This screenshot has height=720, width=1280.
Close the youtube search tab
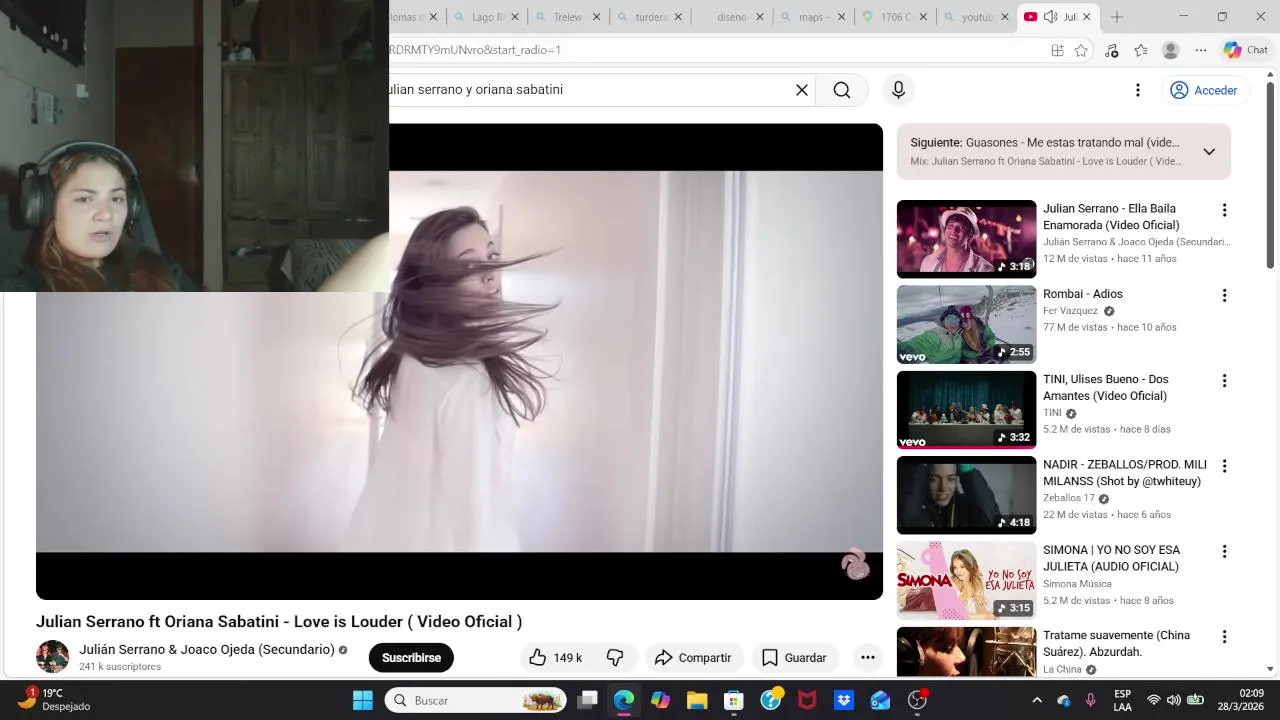pyautogui.click(x=1004, y=17)
